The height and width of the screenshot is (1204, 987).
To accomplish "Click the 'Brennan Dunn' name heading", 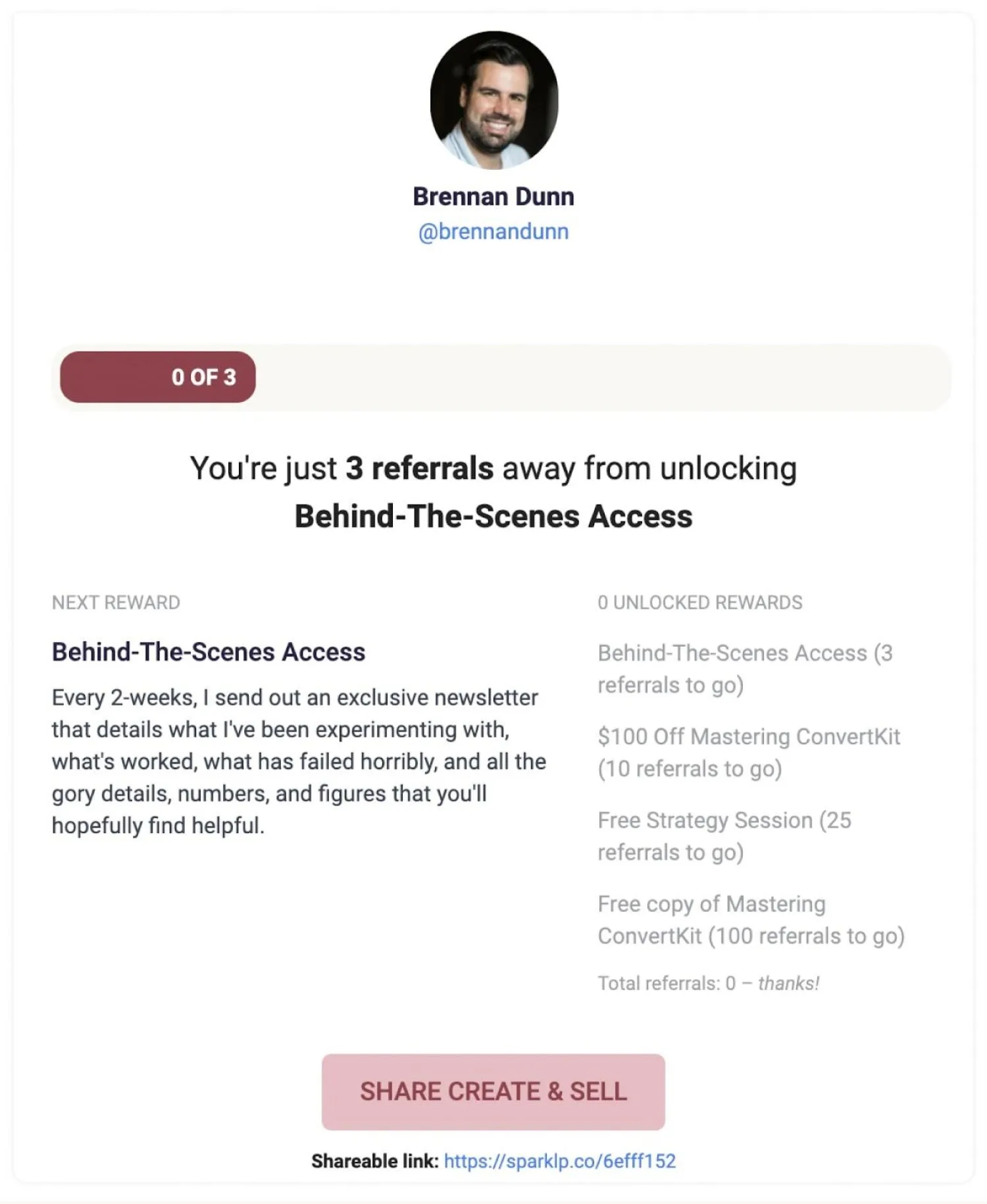I will [493, 197].
